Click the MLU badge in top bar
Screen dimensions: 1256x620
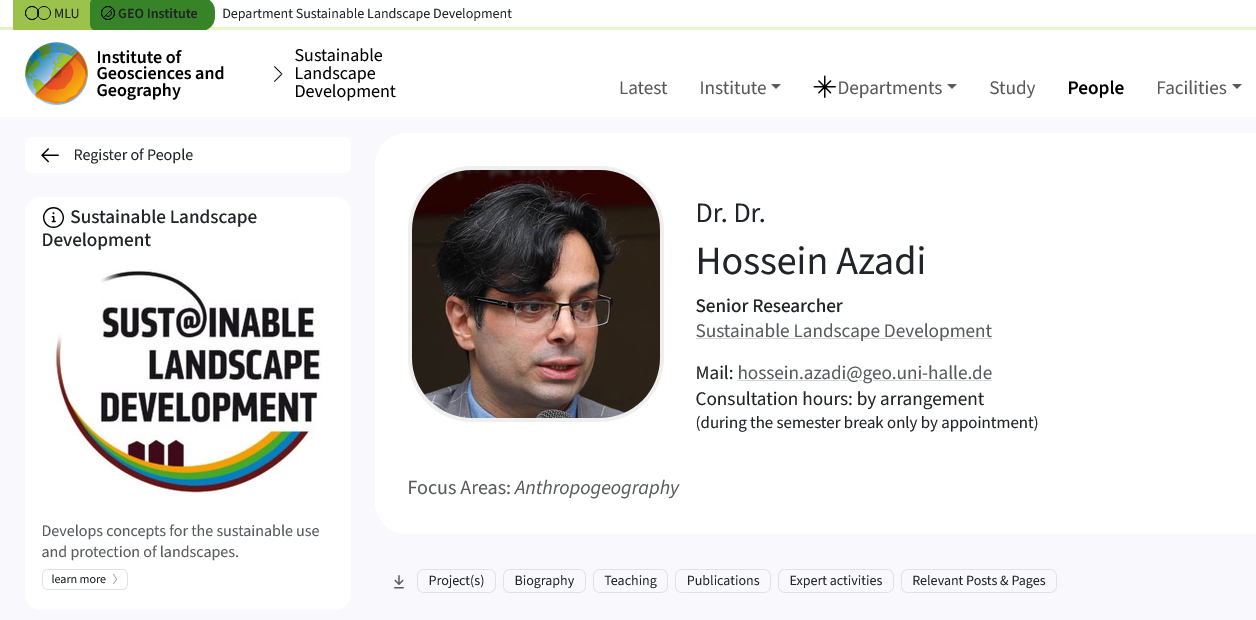pos(52,14)
